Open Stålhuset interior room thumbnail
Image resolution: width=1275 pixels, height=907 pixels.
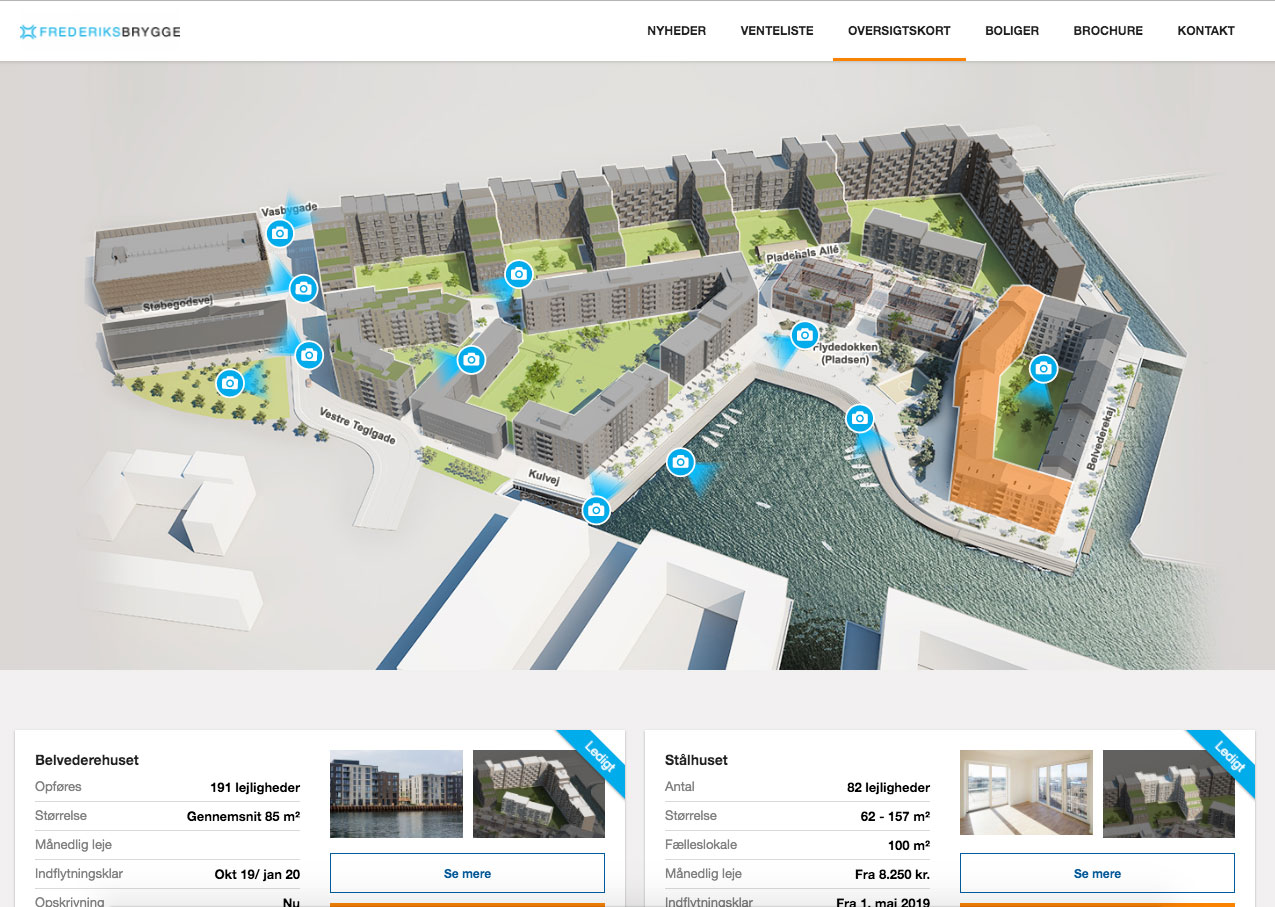1026,793
